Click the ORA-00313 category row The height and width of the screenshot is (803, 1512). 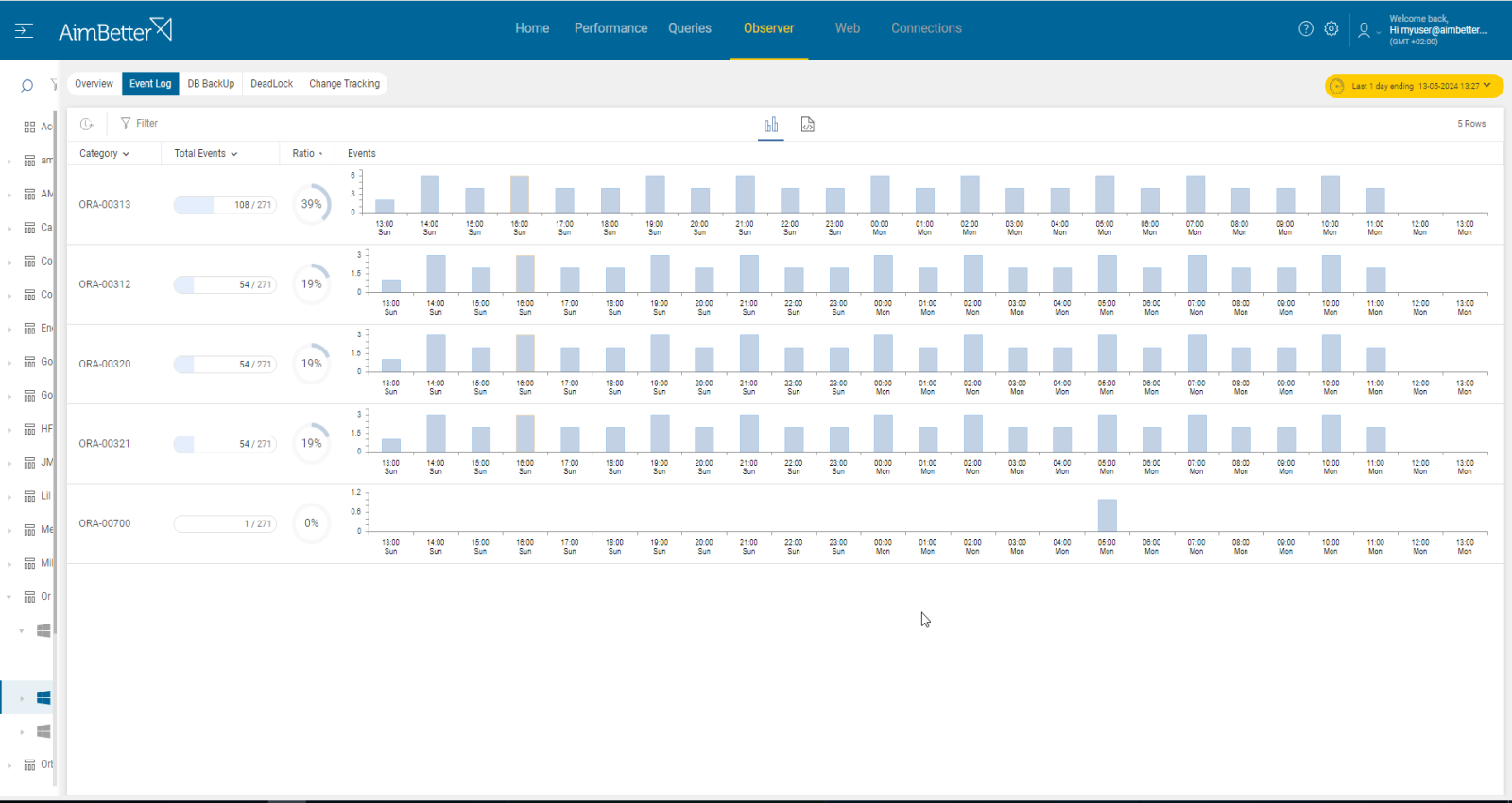[x=105, y=205]
